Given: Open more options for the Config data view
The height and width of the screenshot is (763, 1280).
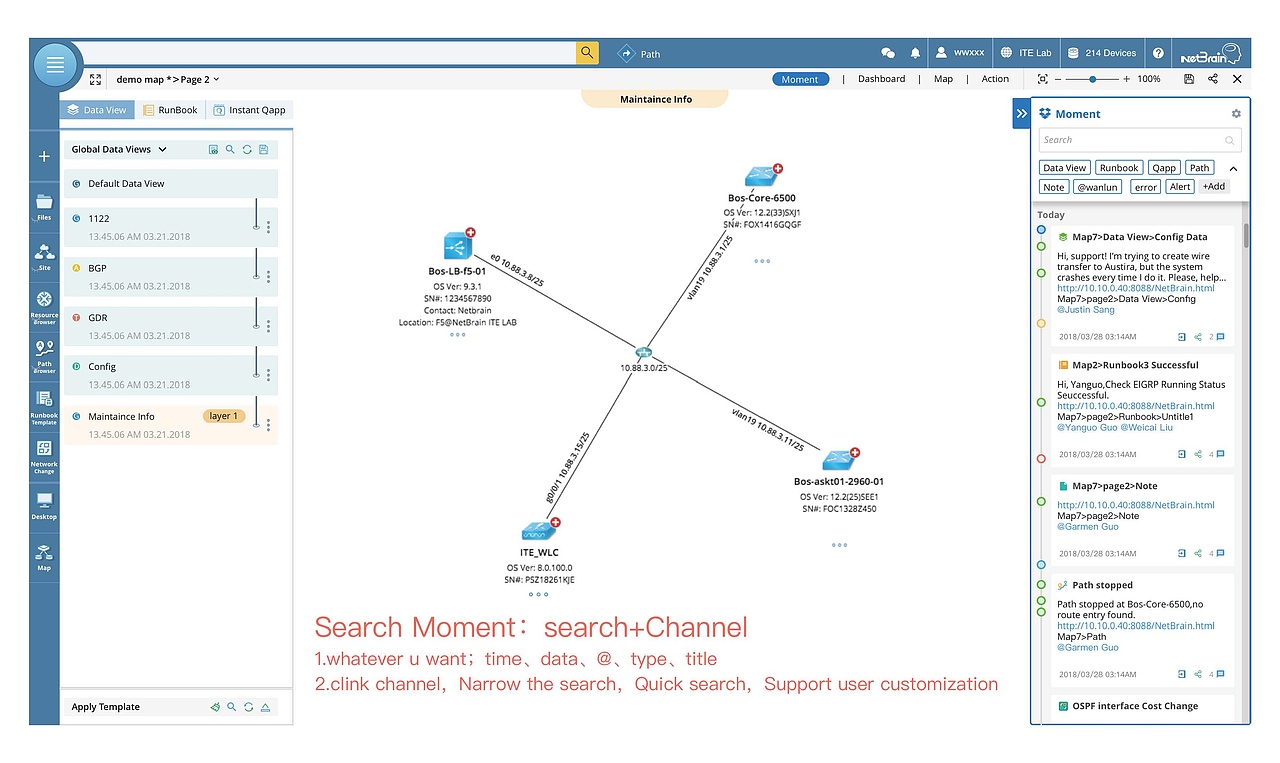Looking at the screenshot, I should pyautogui.click(x=268, y=375).
